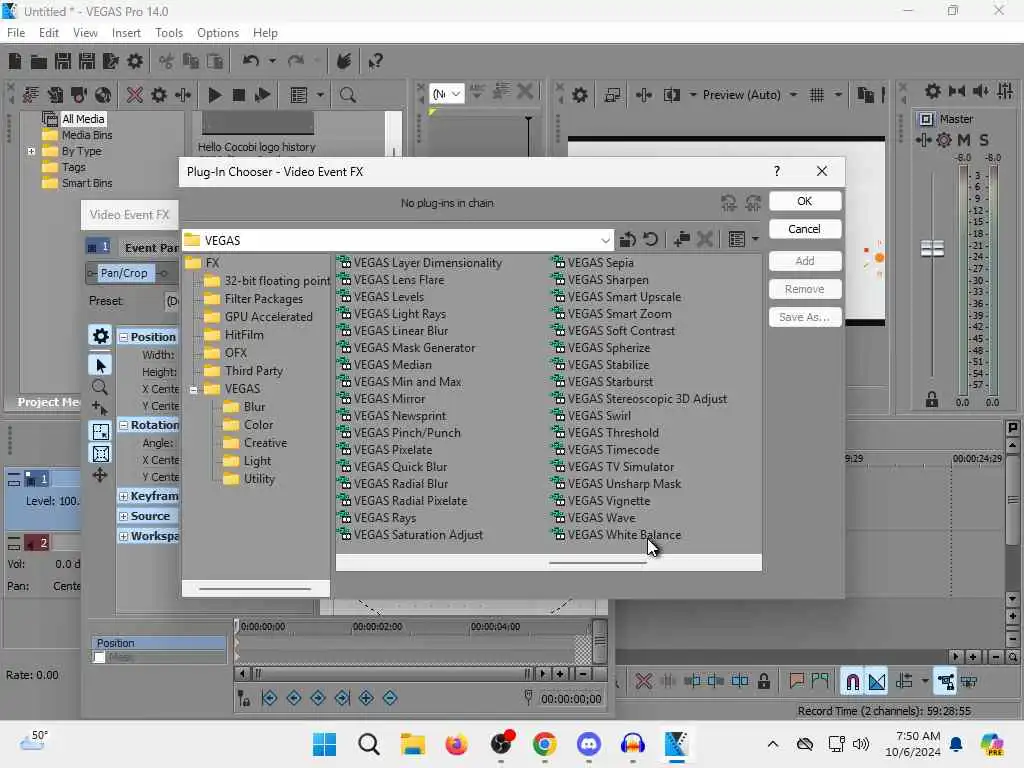1024x768 pixels.
Task: Click the Views list icon in Plug-In Chooser
Action: tap(737, 240)
